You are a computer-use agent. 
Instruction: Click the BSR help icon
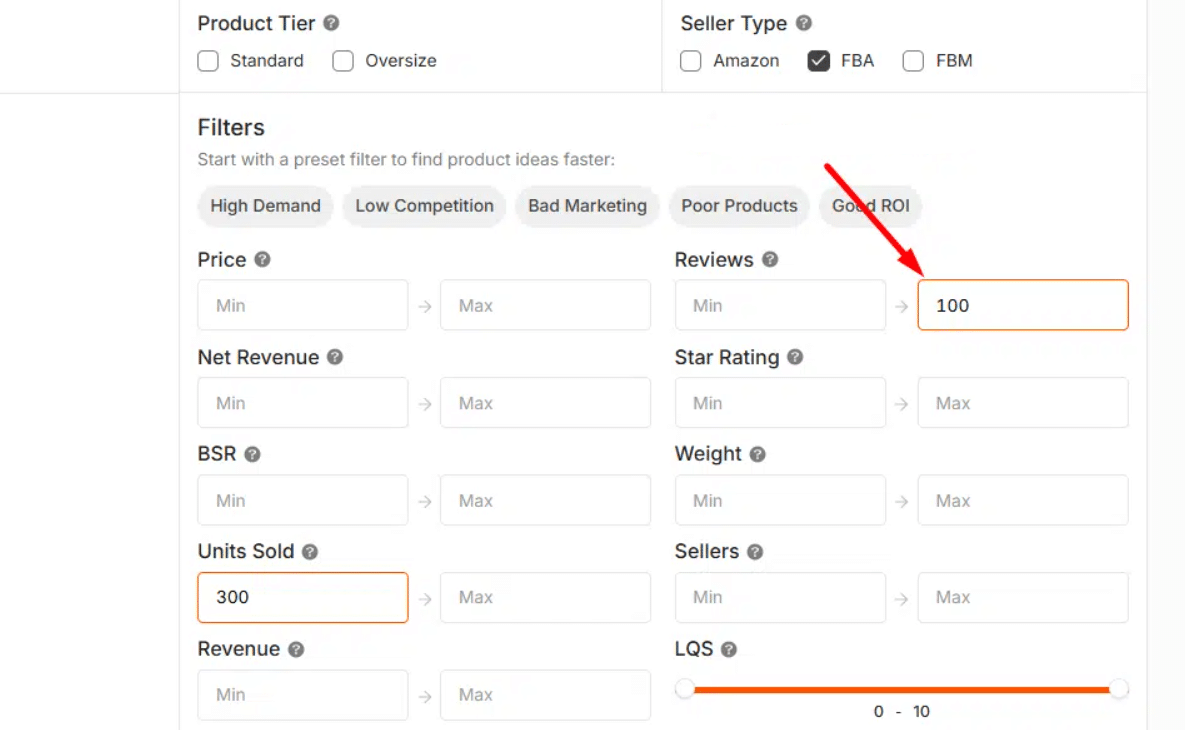(x=252, y=454)
